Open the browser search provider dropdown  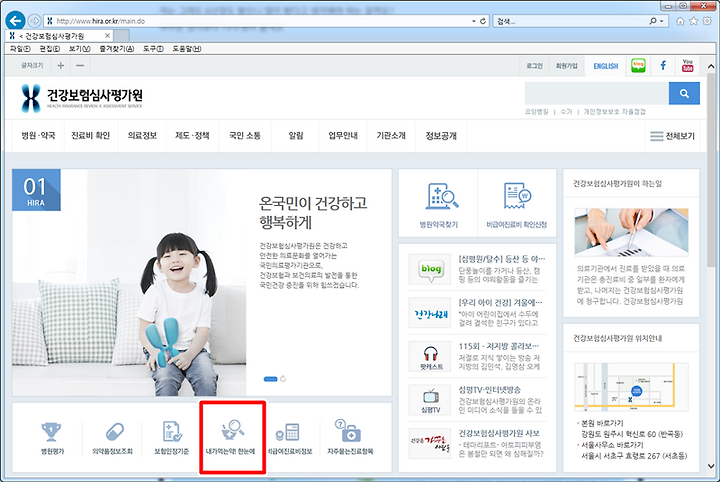pyautogui.click(x=662, y=21)
